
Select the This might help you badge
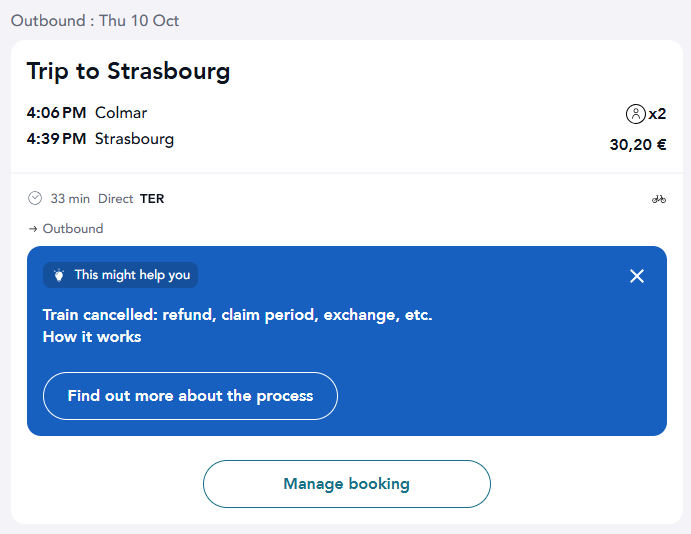coord(120,275)
